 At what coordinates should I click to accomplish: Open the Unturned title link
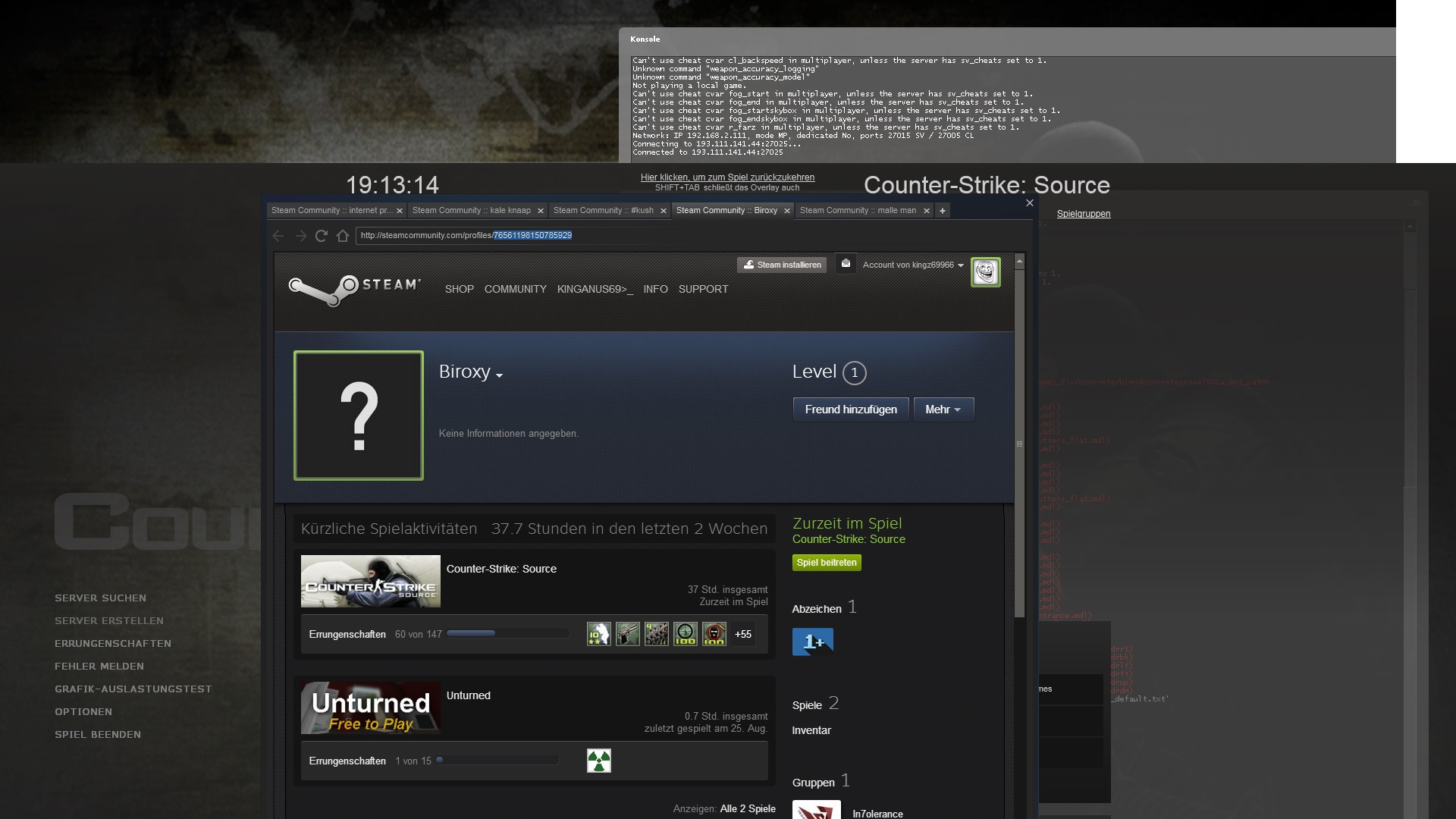(469, 695)
